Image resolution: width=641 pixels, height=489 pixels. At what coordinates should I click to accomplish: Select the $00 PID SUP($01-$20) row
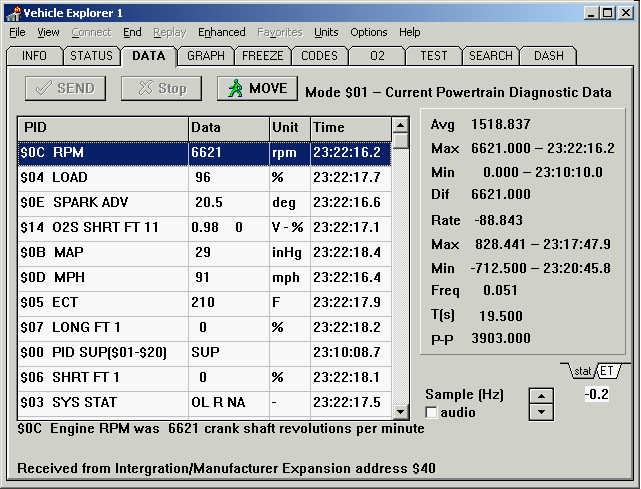coord(204,353)
